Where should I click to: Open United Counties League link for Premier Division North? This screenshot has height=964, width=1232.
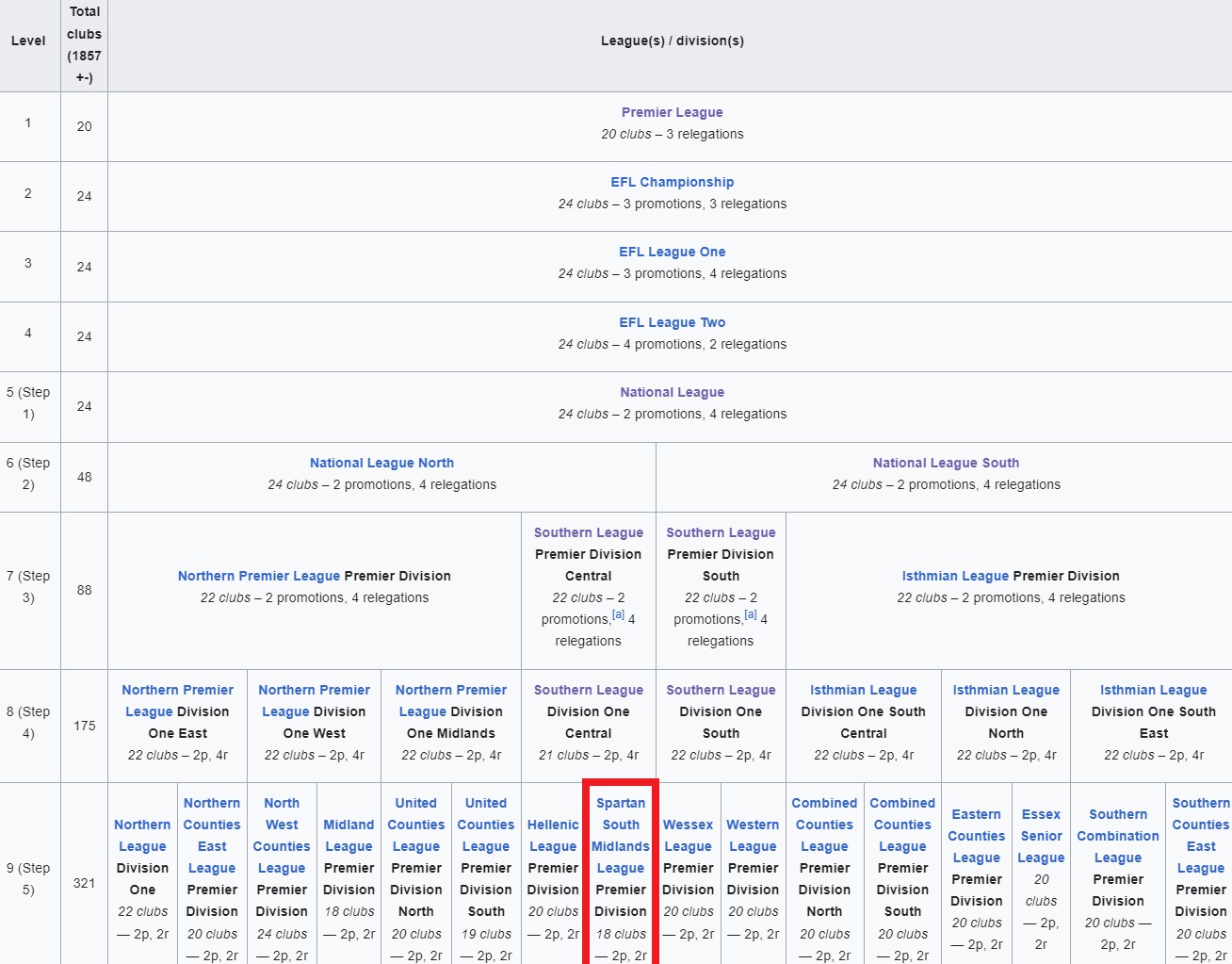(416, 825)
